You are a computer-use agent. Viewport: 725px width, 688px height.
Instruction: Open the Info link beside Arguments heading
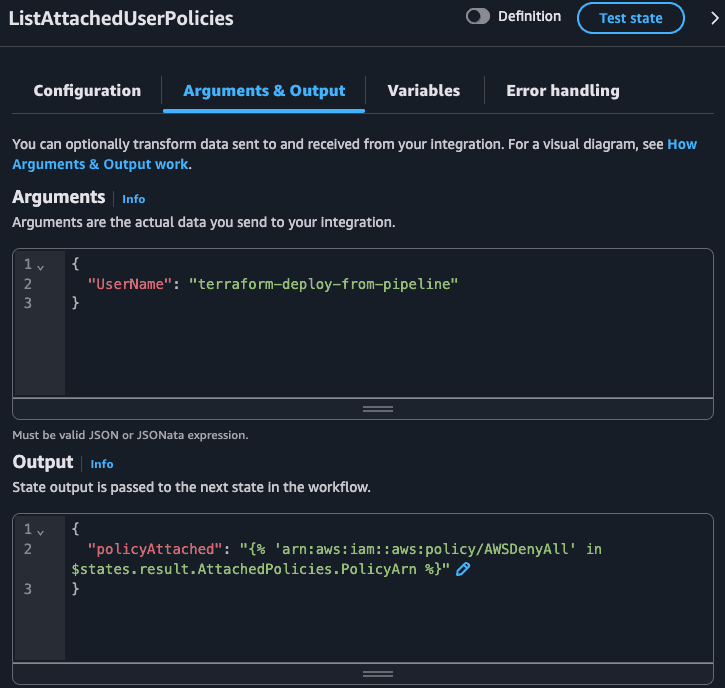pyautogui.click(x=134, y=199)
